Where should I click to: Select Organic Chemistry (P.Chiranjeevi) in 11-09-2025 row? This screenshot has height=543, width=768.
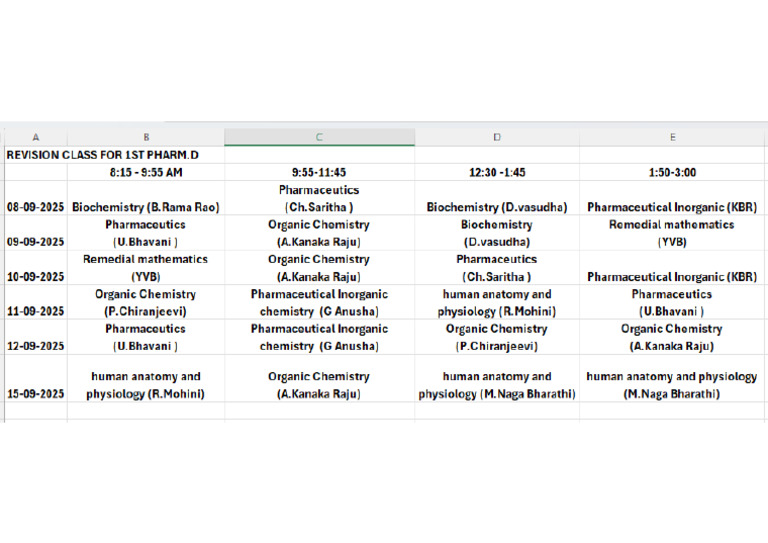(x=146, y=302)
